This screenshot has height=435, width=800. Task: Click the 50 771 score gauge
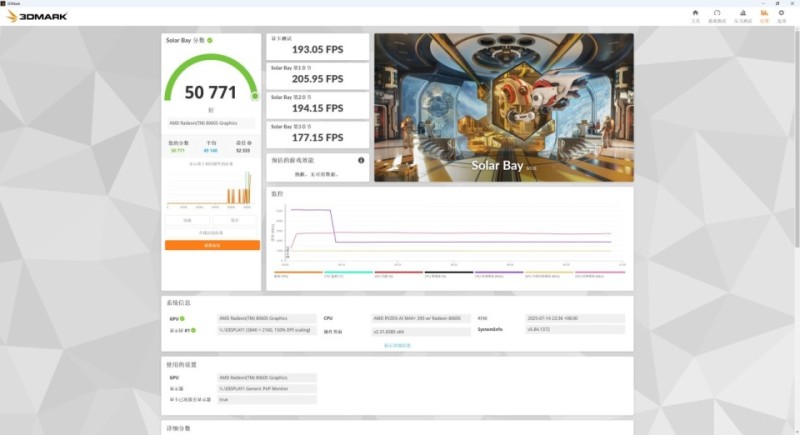tap(211, 88)
